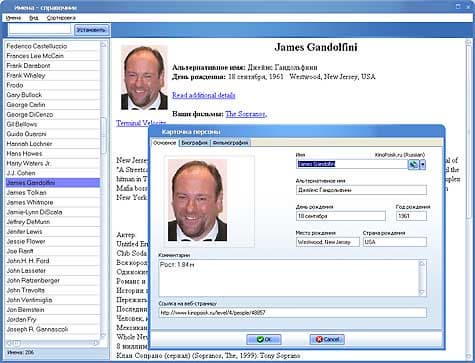Click the Место рождения field with Westwood, New Jersey
This screenshot has width=475, height=363.
point(328,242)
